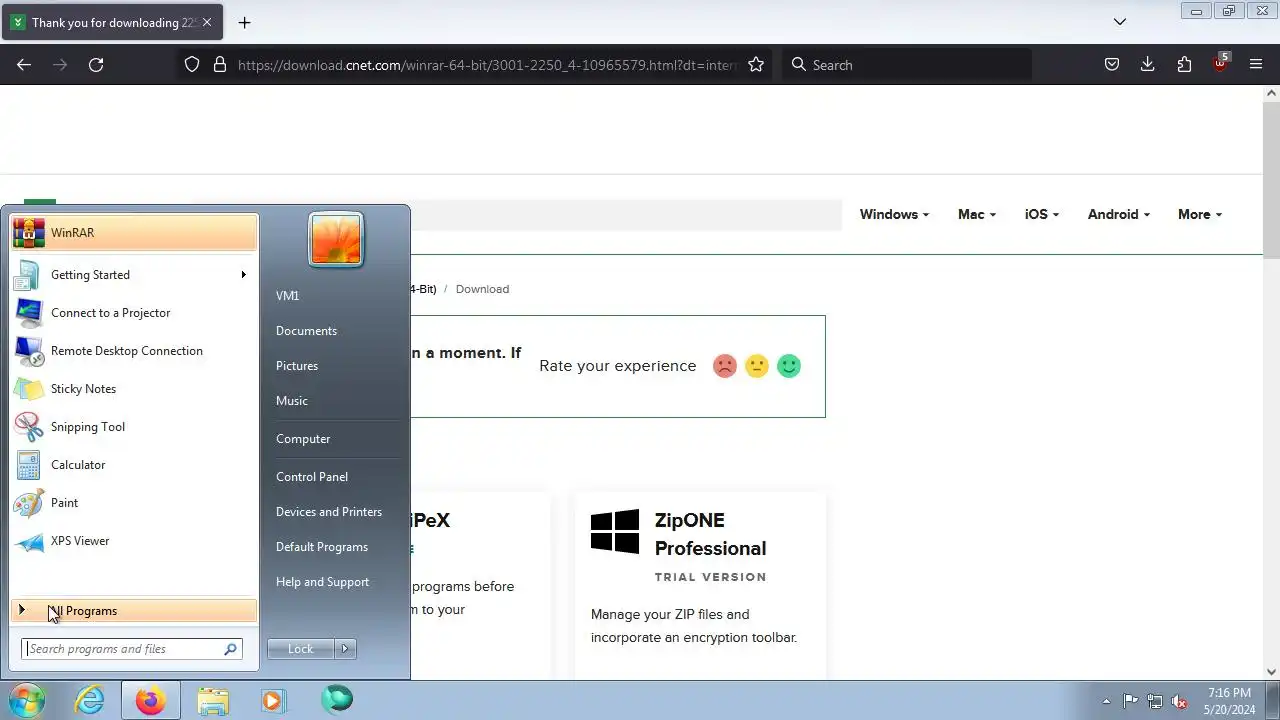This screenshot has width=1280, height=720.
Task: Expand Getting Started submenu arrow
Action: click(243, 275)
